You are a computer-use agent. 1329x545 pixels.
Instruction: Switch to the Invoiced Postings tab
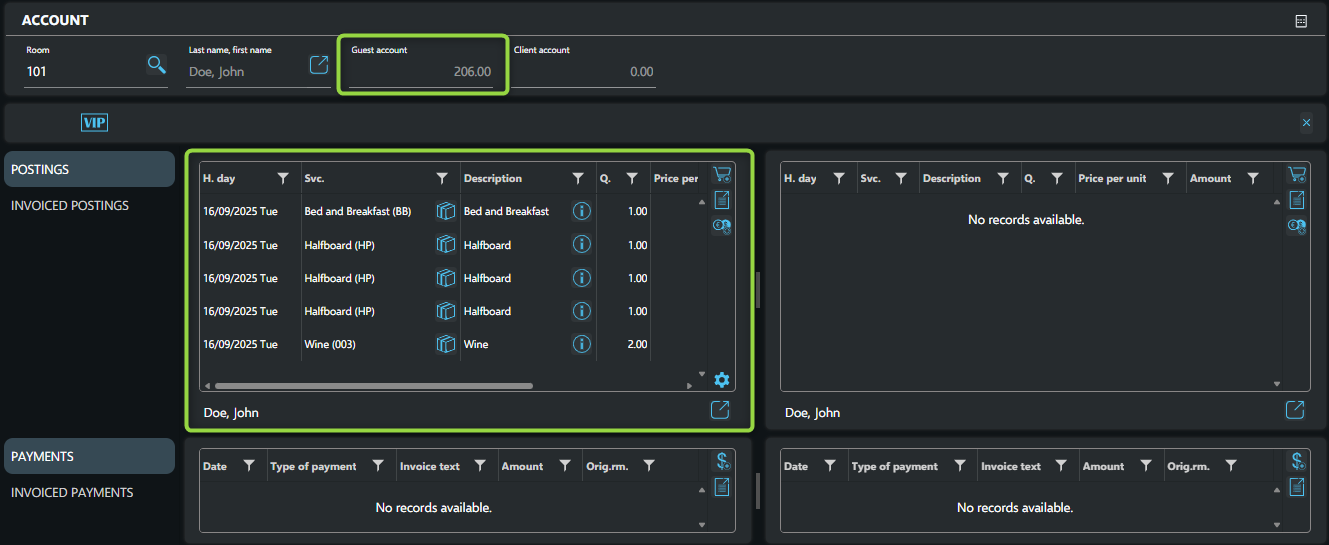[x=70, y=205]
